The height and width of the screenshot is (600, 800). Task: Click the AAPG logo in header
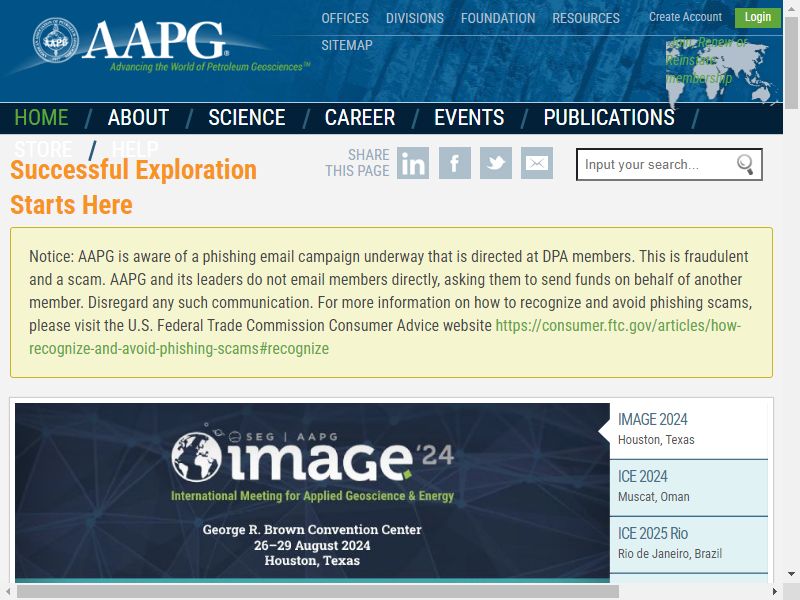(170, 45)
